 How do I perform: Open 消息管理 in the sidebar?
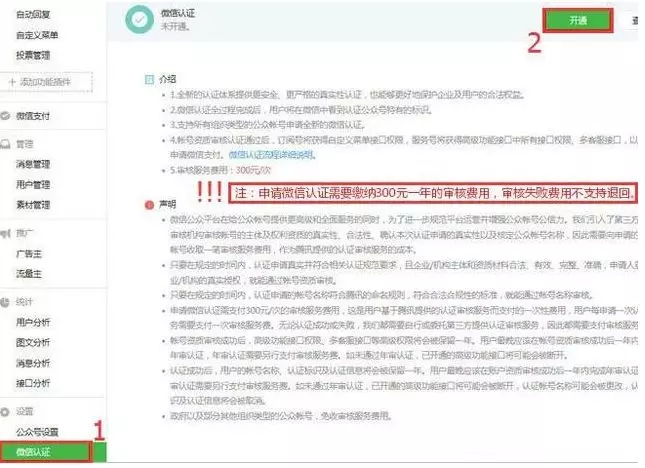33,164
